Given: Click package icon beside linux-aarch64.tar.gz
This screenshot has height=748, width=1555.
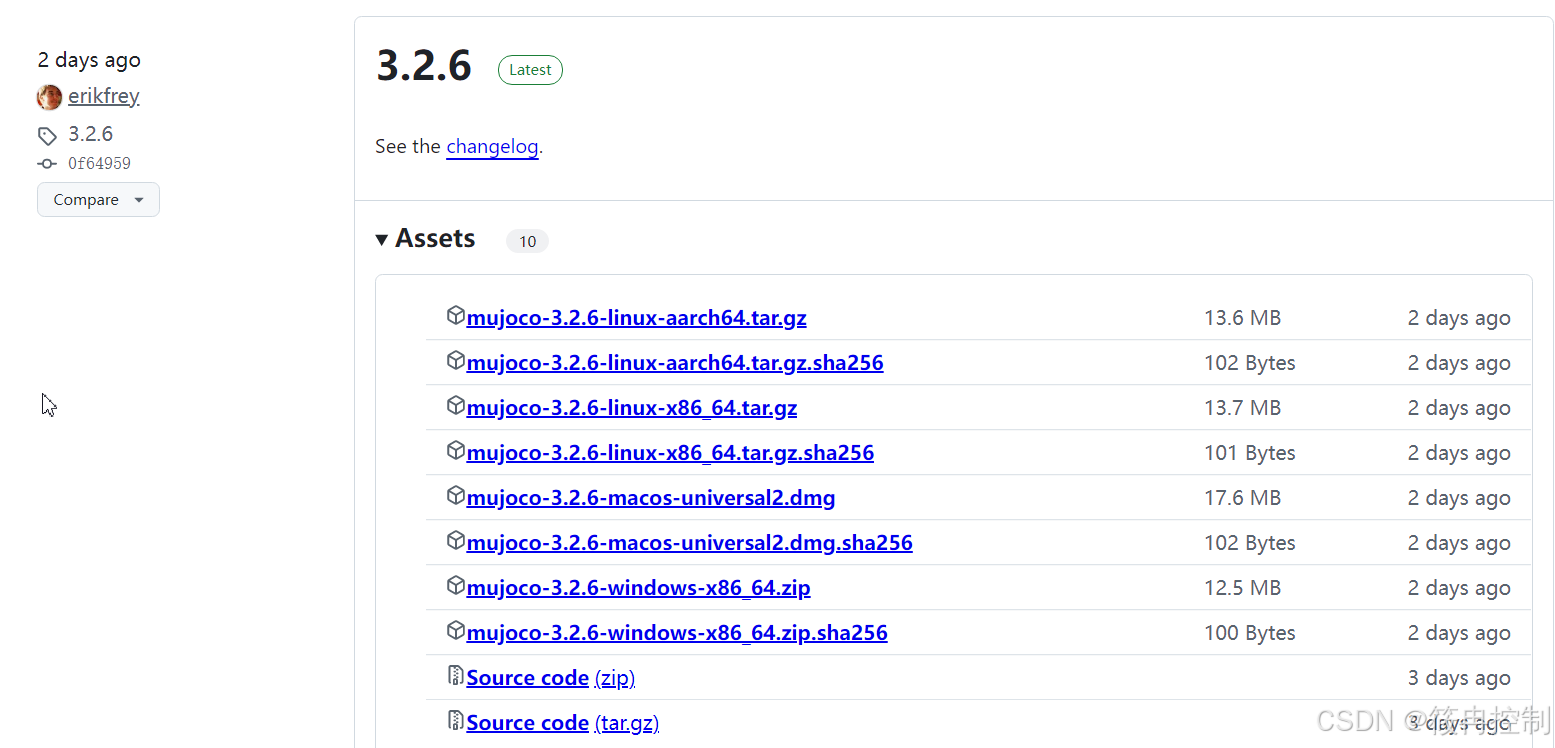Looking at the screenshot, I should pyautogui.click(x=455, y=316).
